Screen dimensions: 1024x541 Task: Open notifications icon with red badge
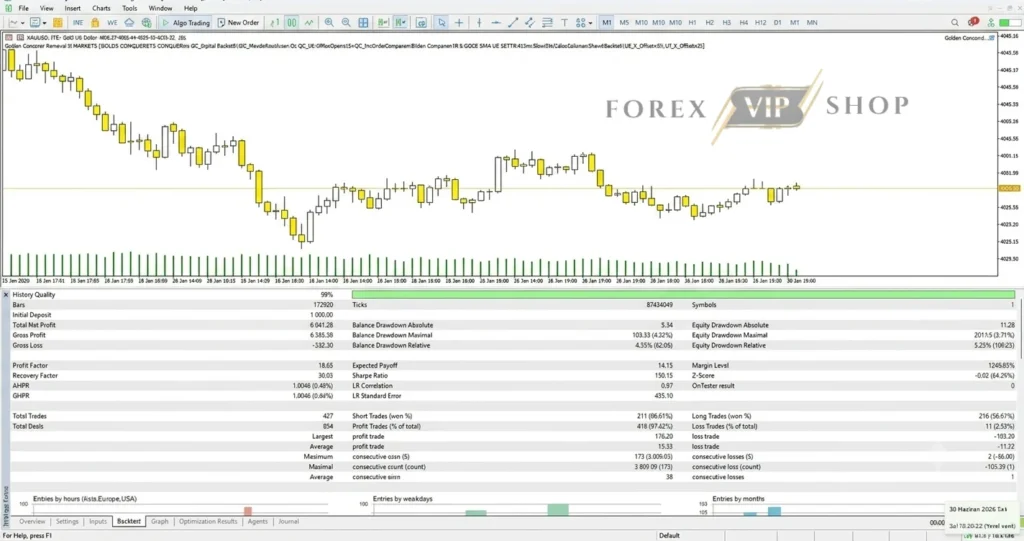[x=973, y=22]
